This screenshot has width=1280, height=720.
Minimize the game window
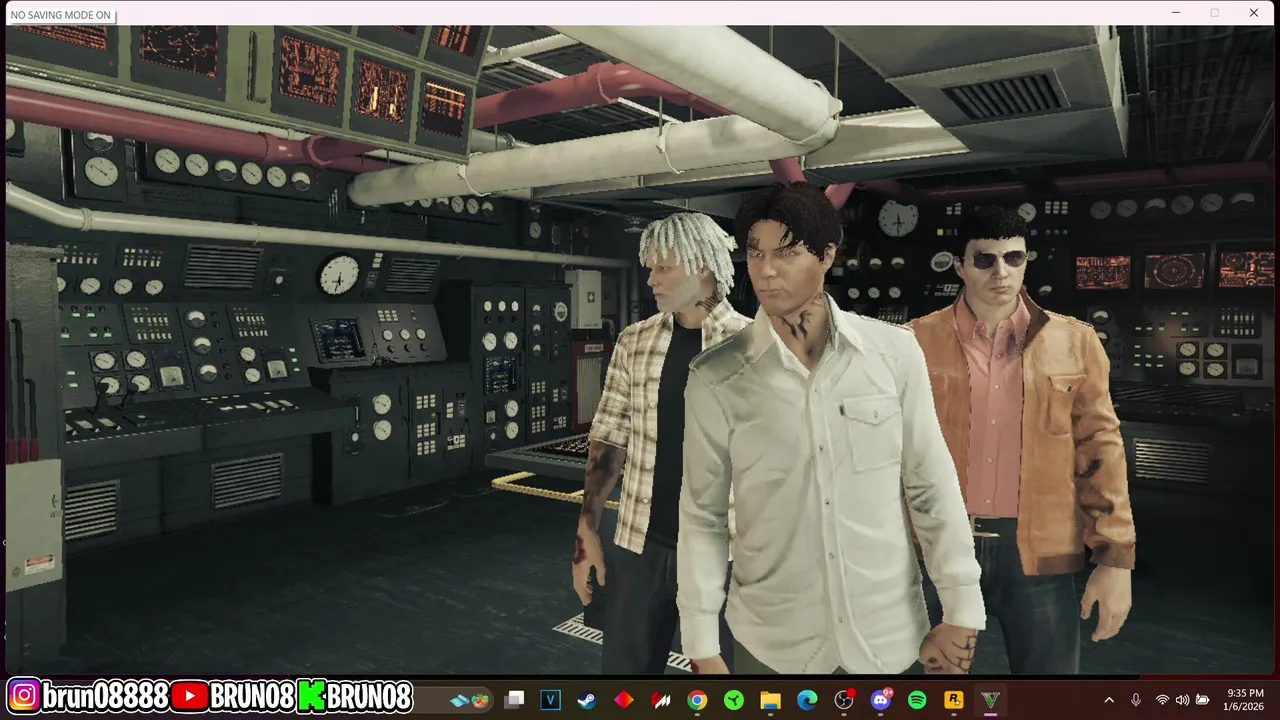coord(1176,13)
